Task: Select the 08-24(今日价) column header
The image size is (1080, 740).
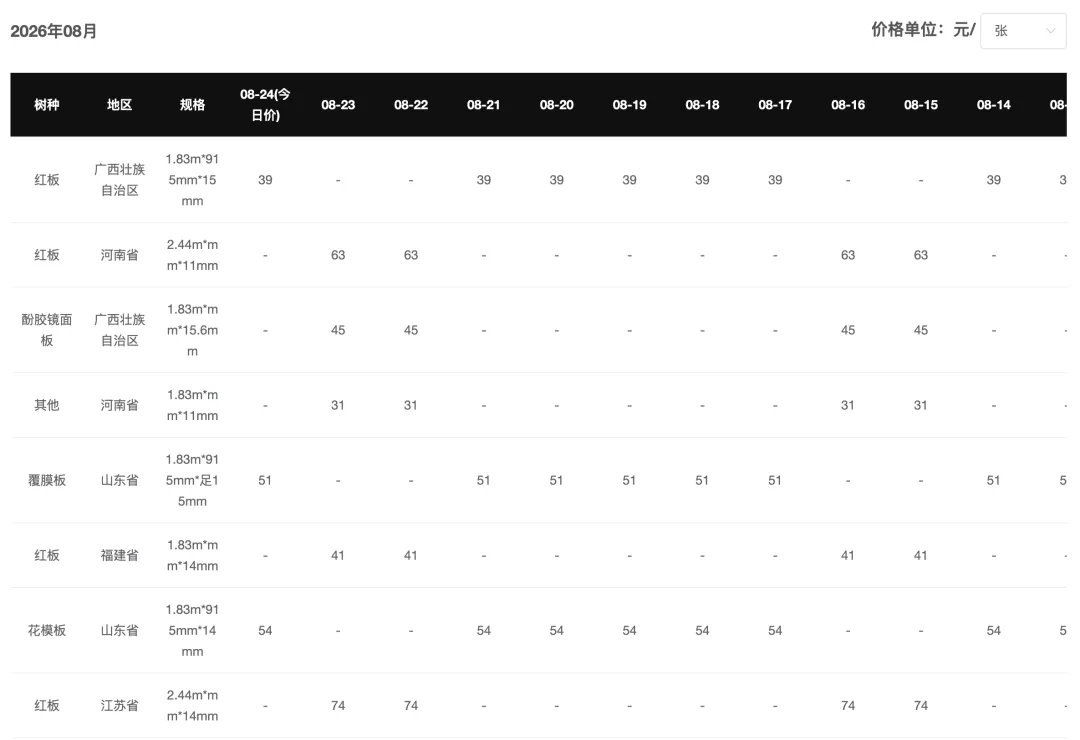Action: click(x=265, y=105)
